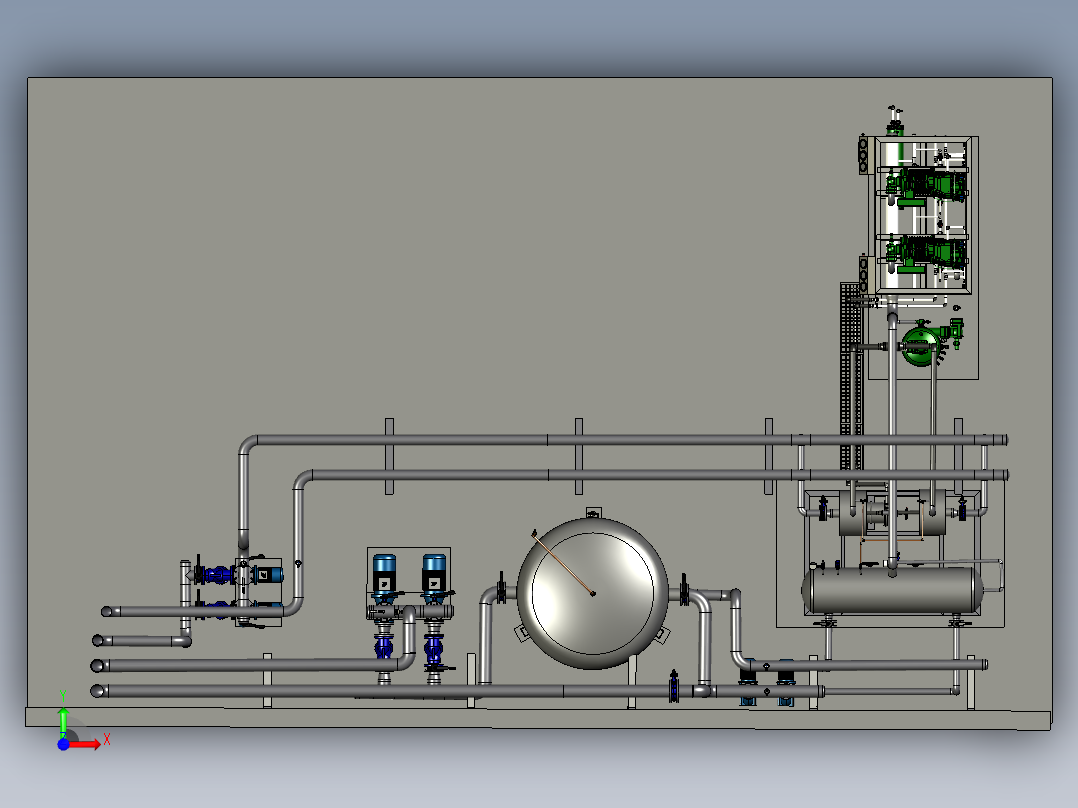Image resolution: width=1078 pixels, height=808 pixels.
Task: Select the left blue vertical pump motor
Action: click(x=384, y=573)
